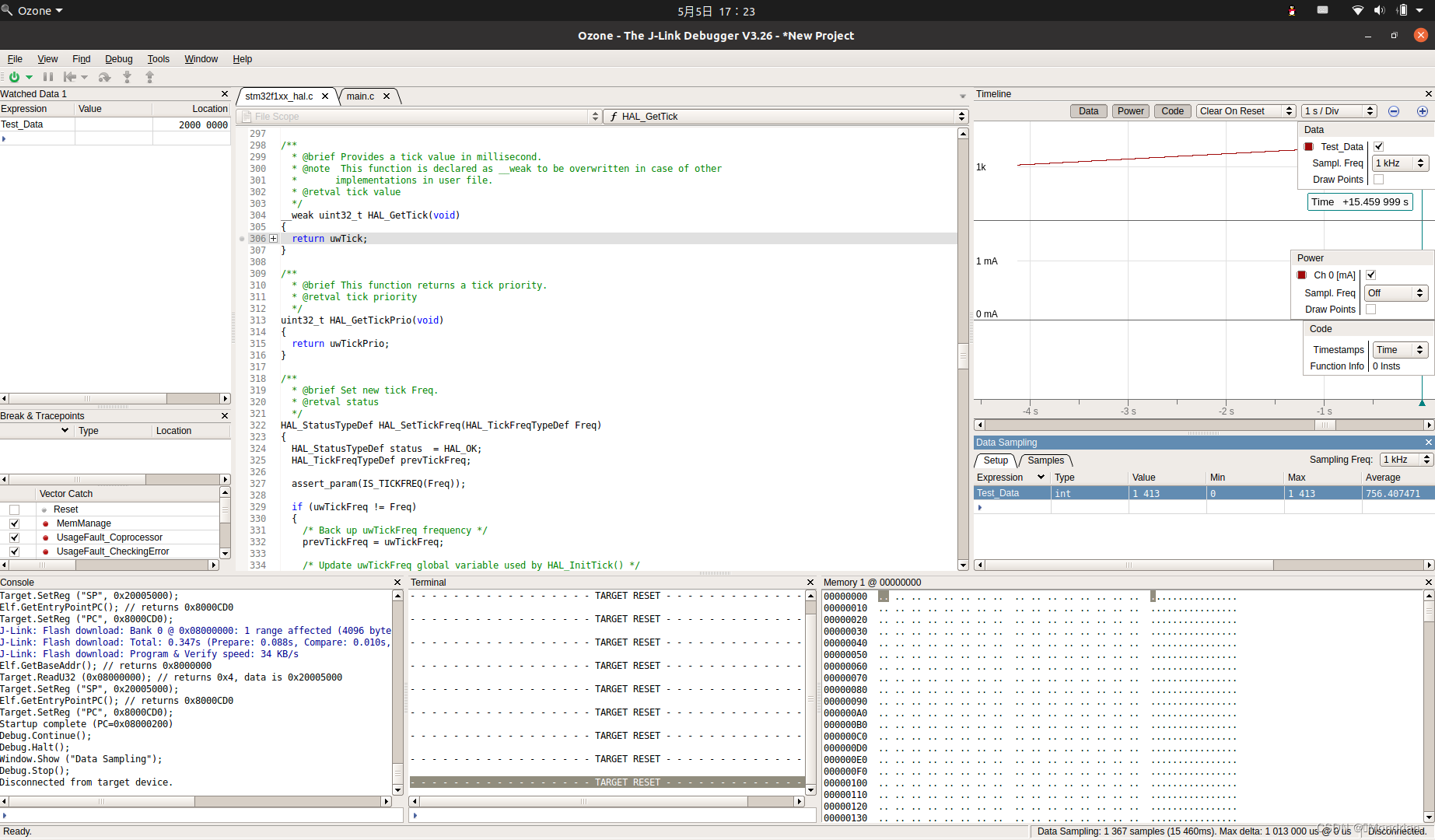This screenshot has width=1435, height=840.
Task: Click the step out up-arrow icon
Action: click(149, 77)
